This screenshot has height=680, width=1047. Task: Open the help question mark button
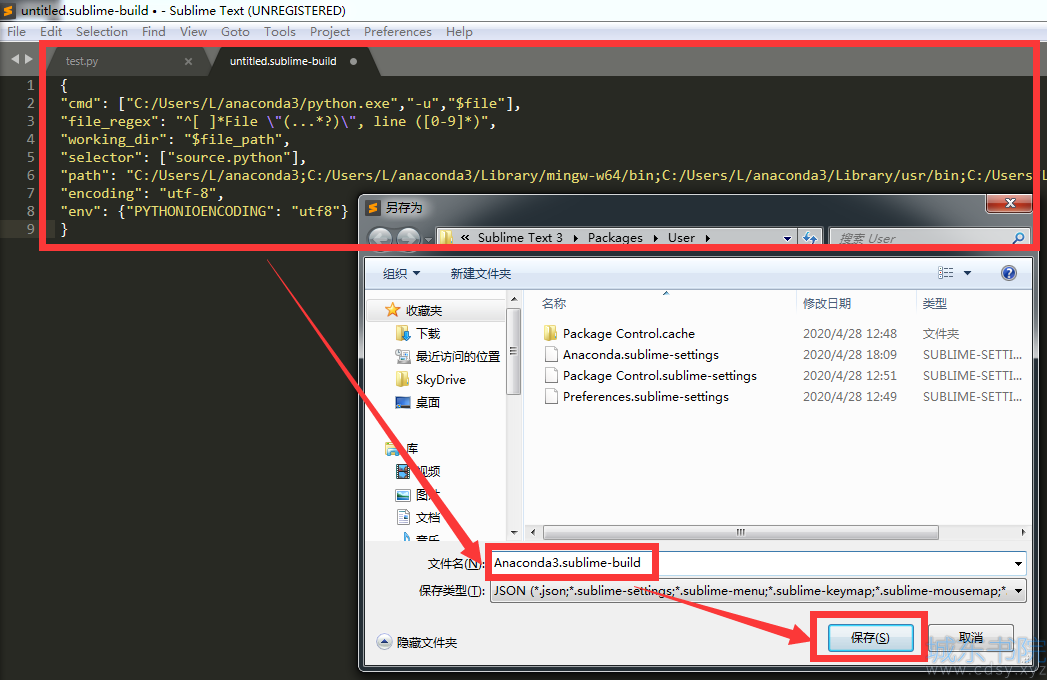click(1008, 273)
